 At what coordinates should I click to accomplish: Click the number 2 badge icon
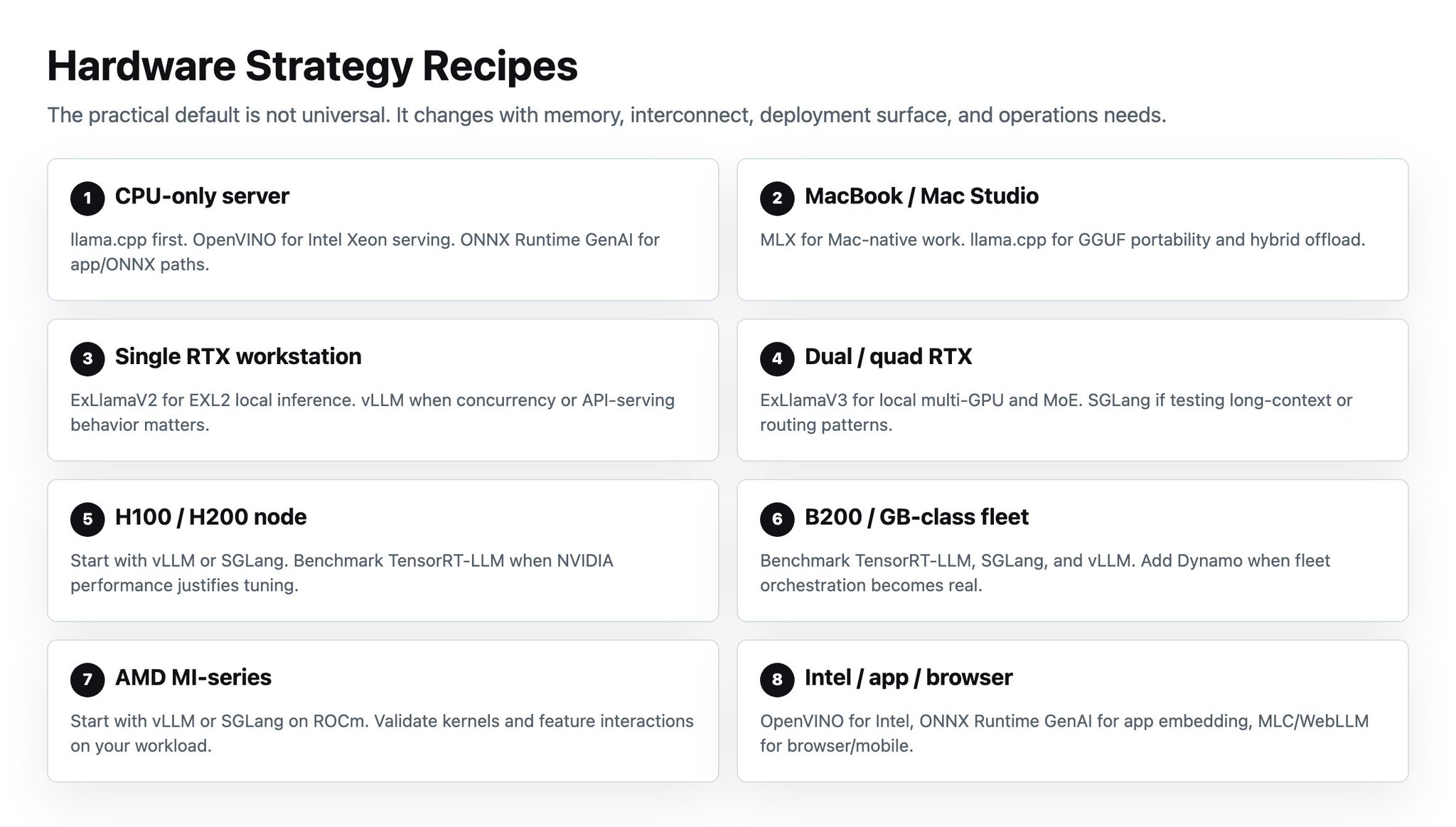pyautogui.click(x=777, y=198)
